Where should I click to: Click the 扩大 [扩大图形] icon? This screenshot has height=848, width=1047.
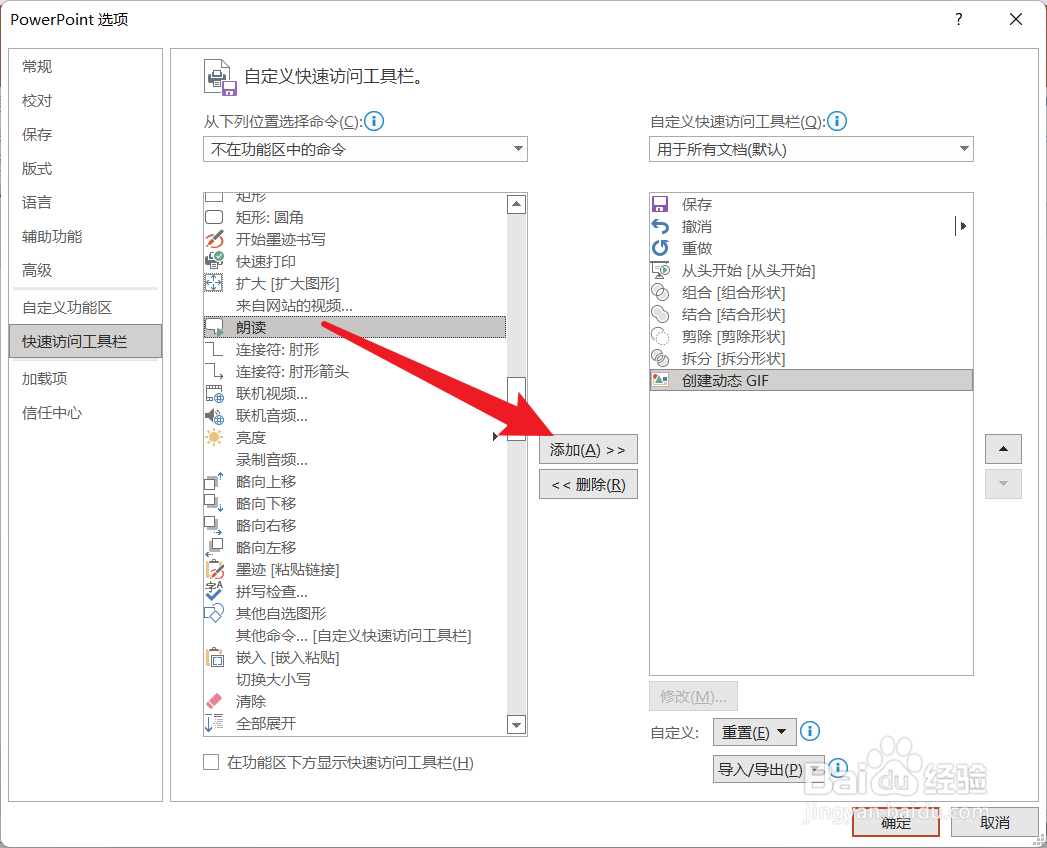point(214,283)
